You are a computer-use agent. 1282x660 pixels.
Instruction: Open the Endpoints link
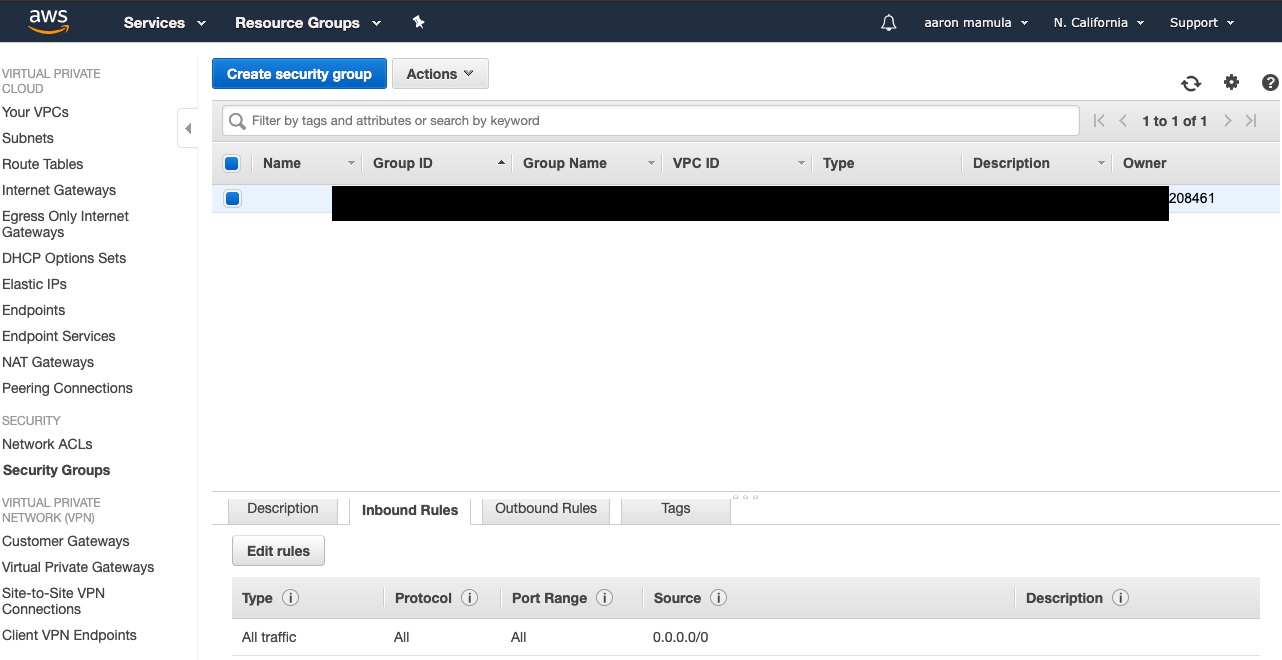(34, 310)
